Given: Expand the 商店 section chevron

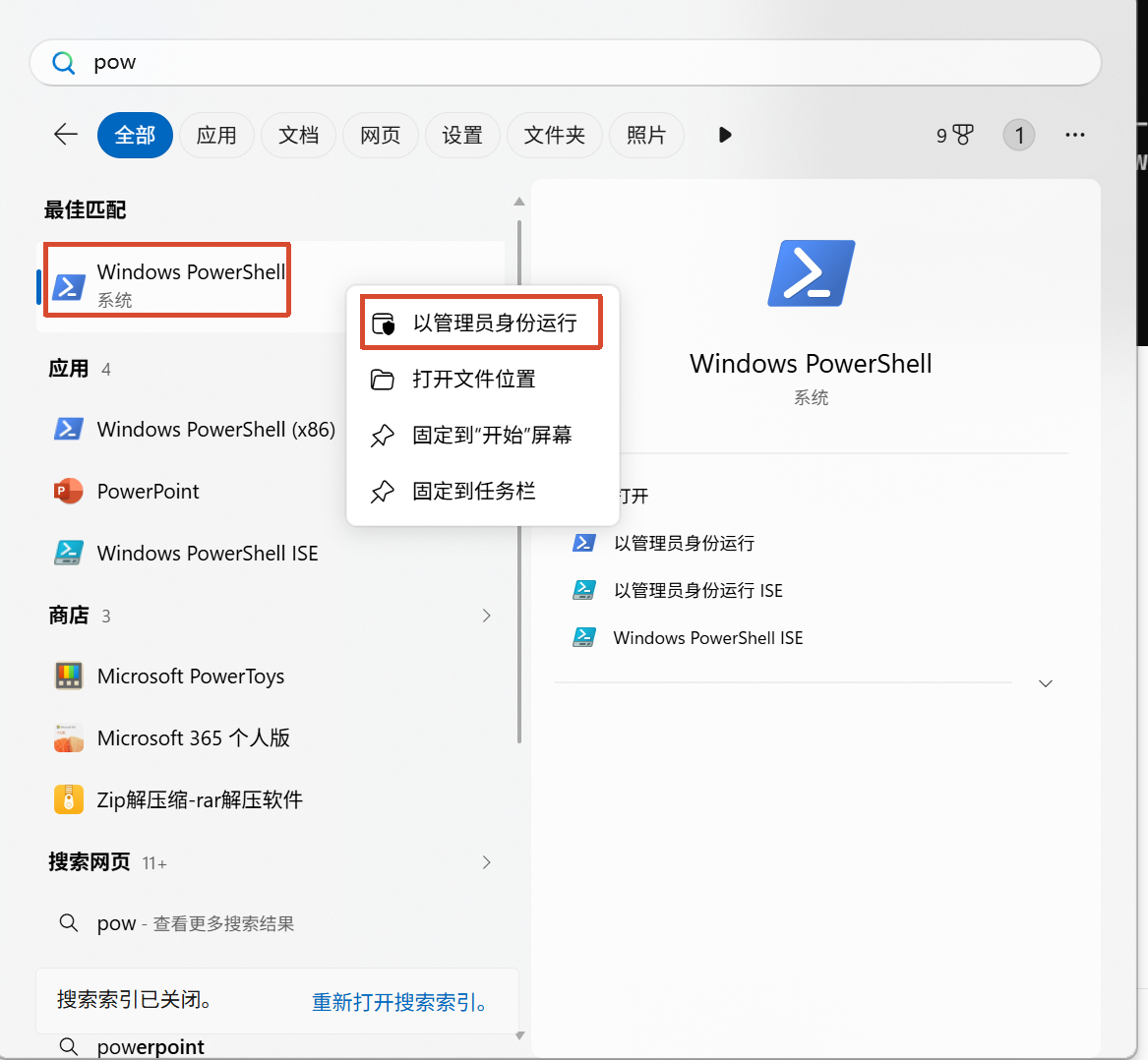Looking at the screenshot, I should [x=487, y=616].
